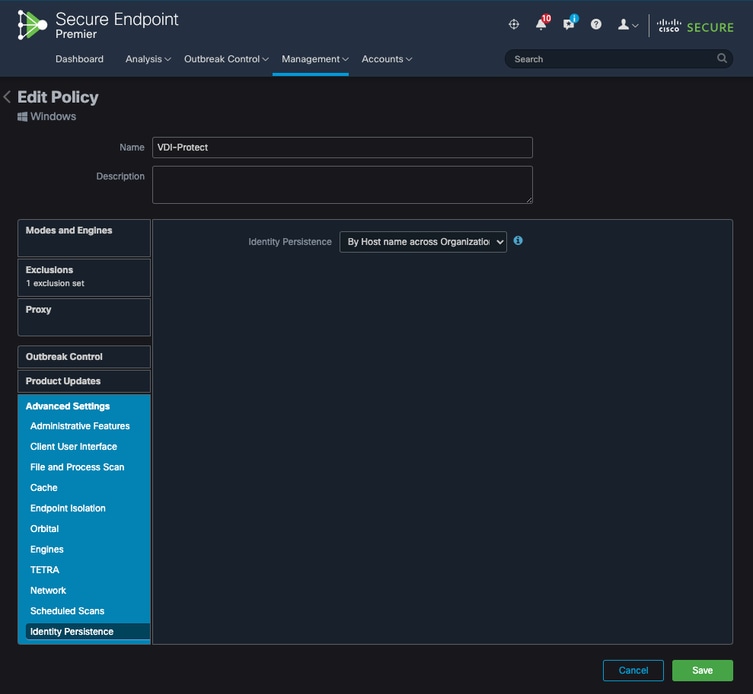Open Identity Persistence dropdown selector
753x694 pixels.
coord(423,242)
